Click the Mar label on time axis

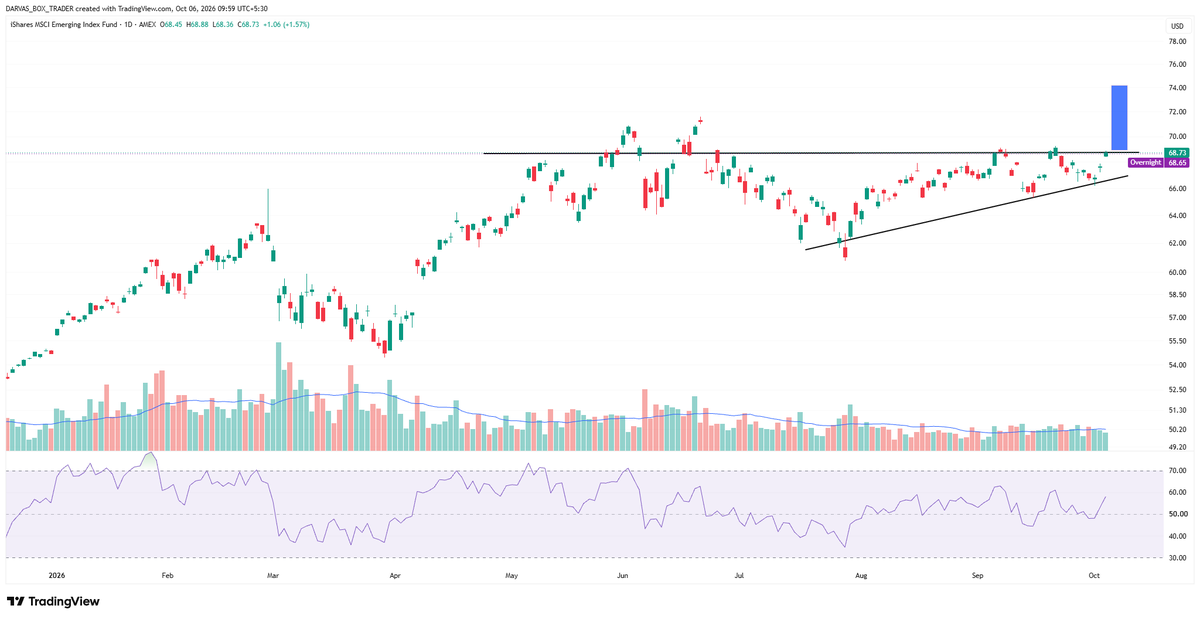[275, 576]
